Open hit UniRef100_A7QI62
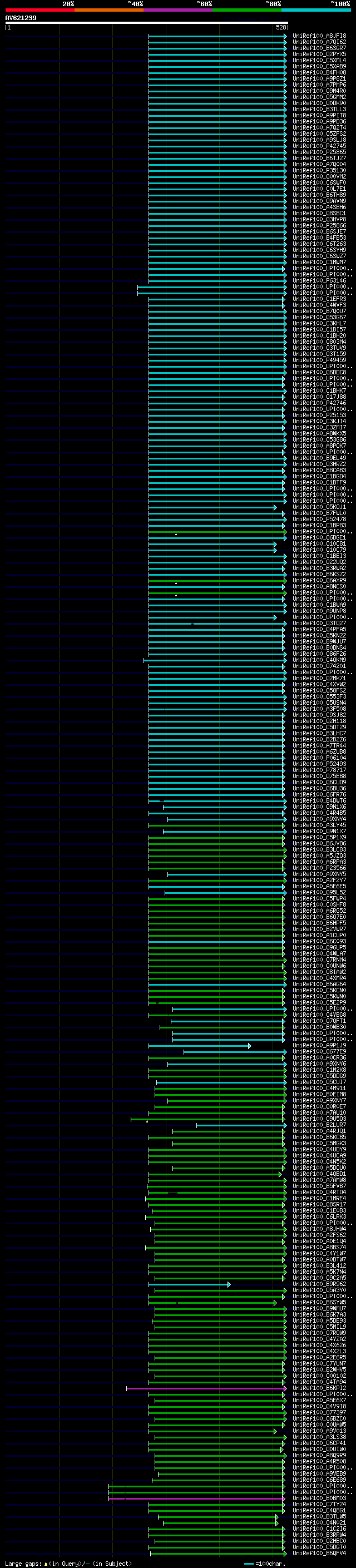 click(x=319, y=42)
